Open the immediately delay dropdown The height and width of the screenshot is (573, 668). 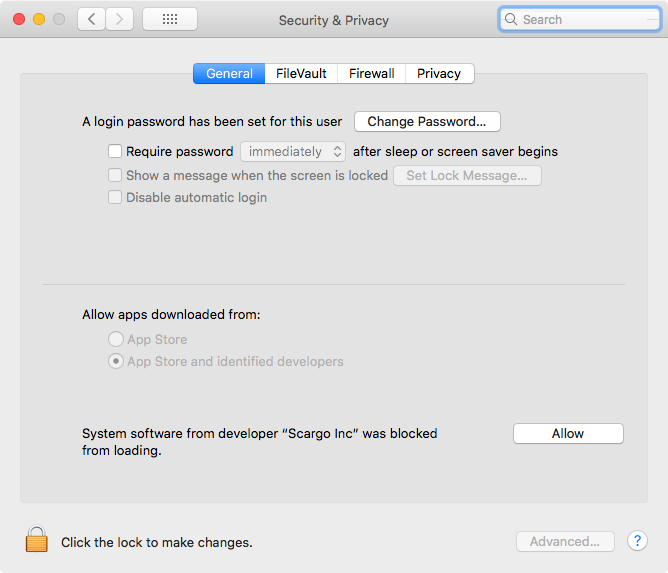pos(293,152)
